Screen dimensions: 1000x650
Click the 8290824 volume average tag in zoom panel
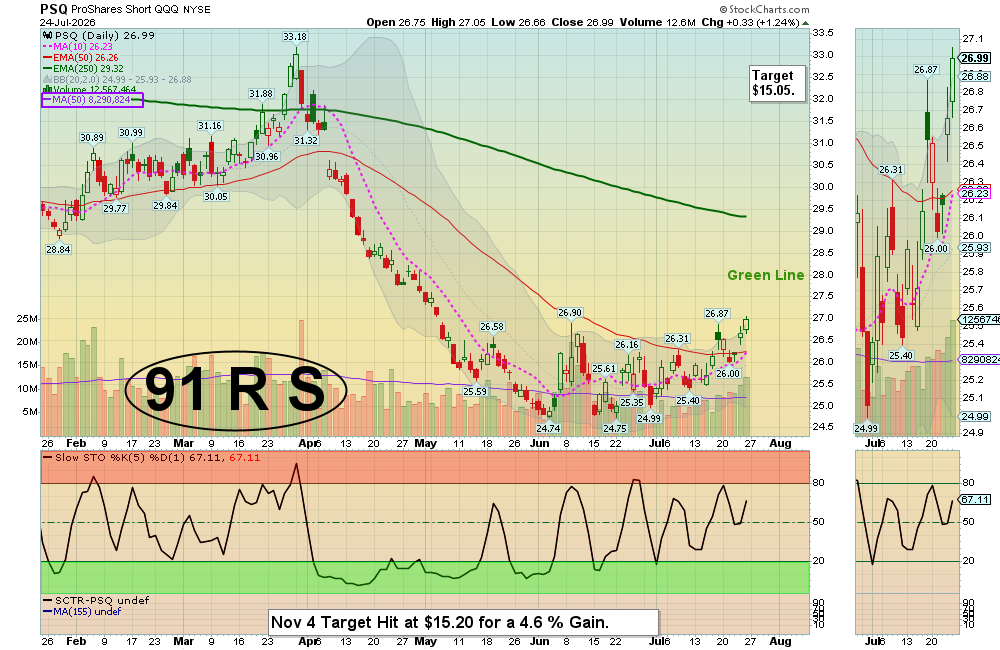click(980, 360)
